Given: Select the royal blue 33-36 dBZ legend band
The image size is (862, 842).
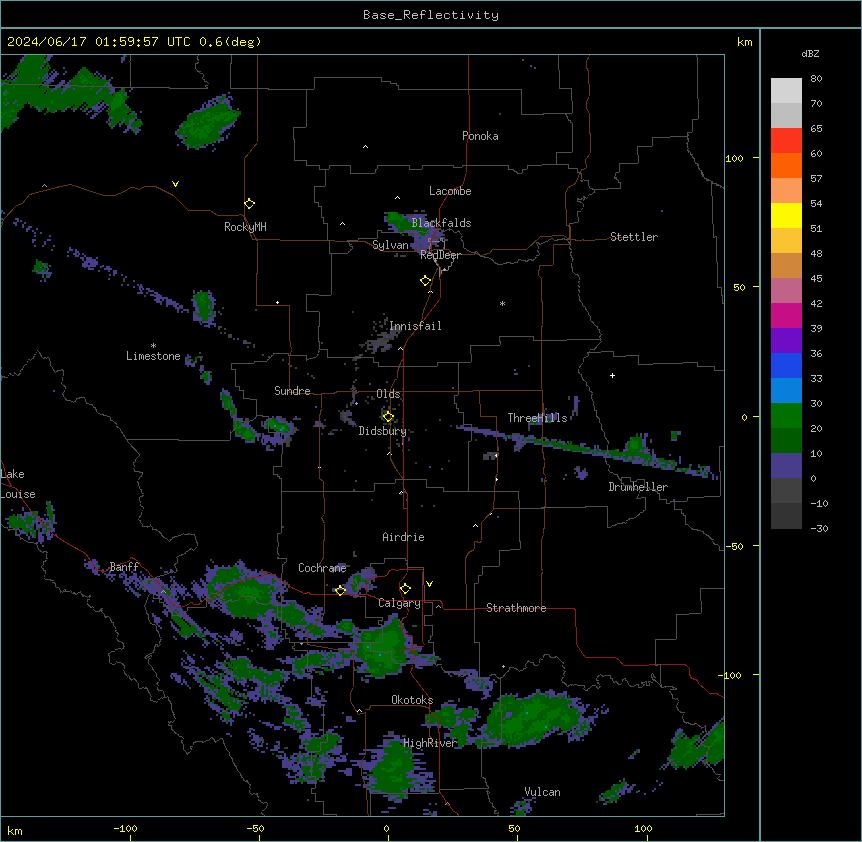Looking at the screenshot, I should pyautogui.click(x=786, y=365).
